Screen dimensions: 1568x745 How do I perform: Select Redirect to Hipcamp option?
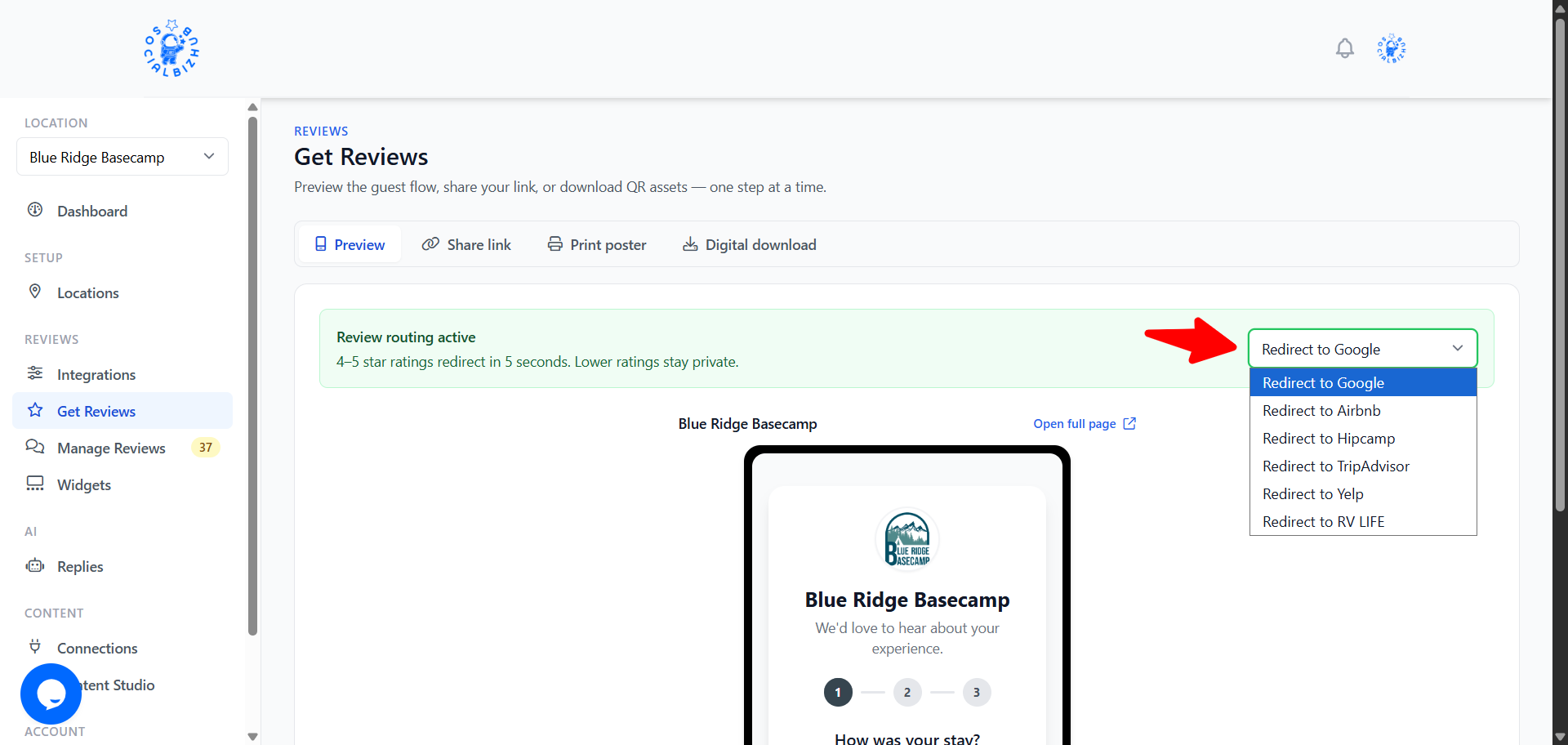(1363, 438)
